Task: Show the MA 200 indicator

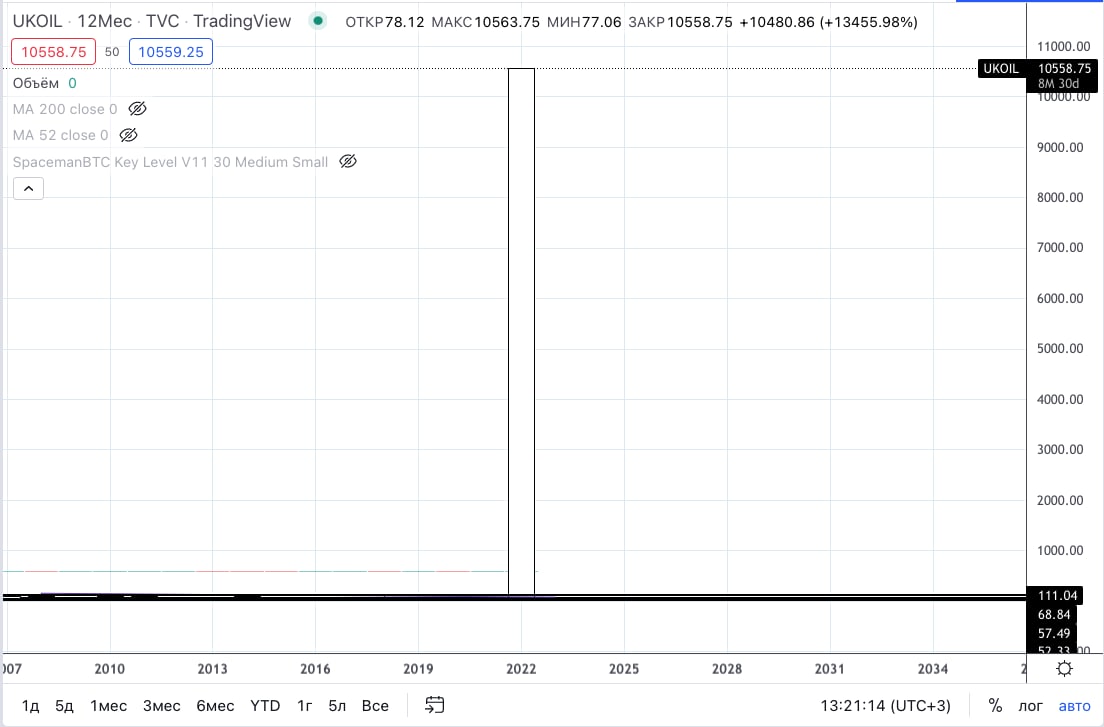Action: 138,109
